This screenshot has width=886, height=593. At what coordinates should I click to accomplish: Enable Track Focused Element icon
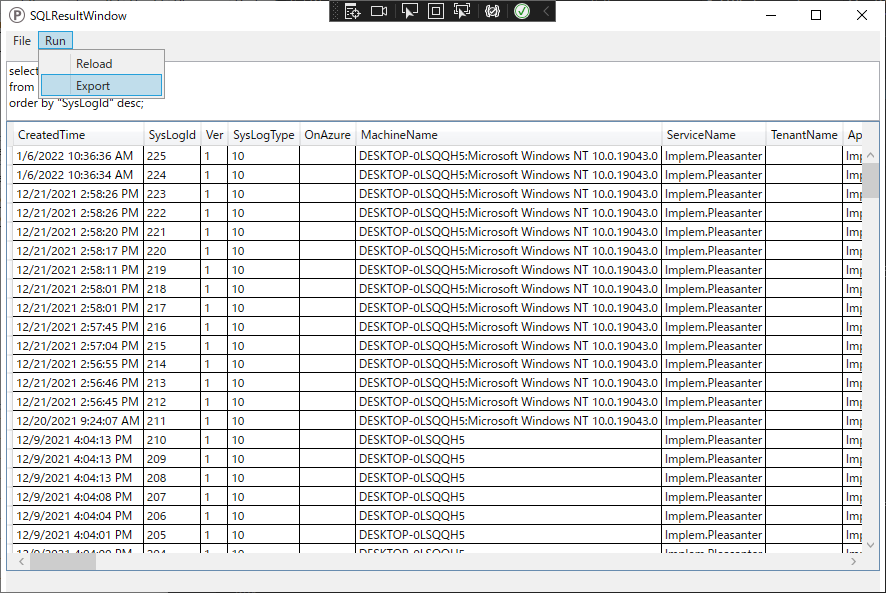pos(462,11)
